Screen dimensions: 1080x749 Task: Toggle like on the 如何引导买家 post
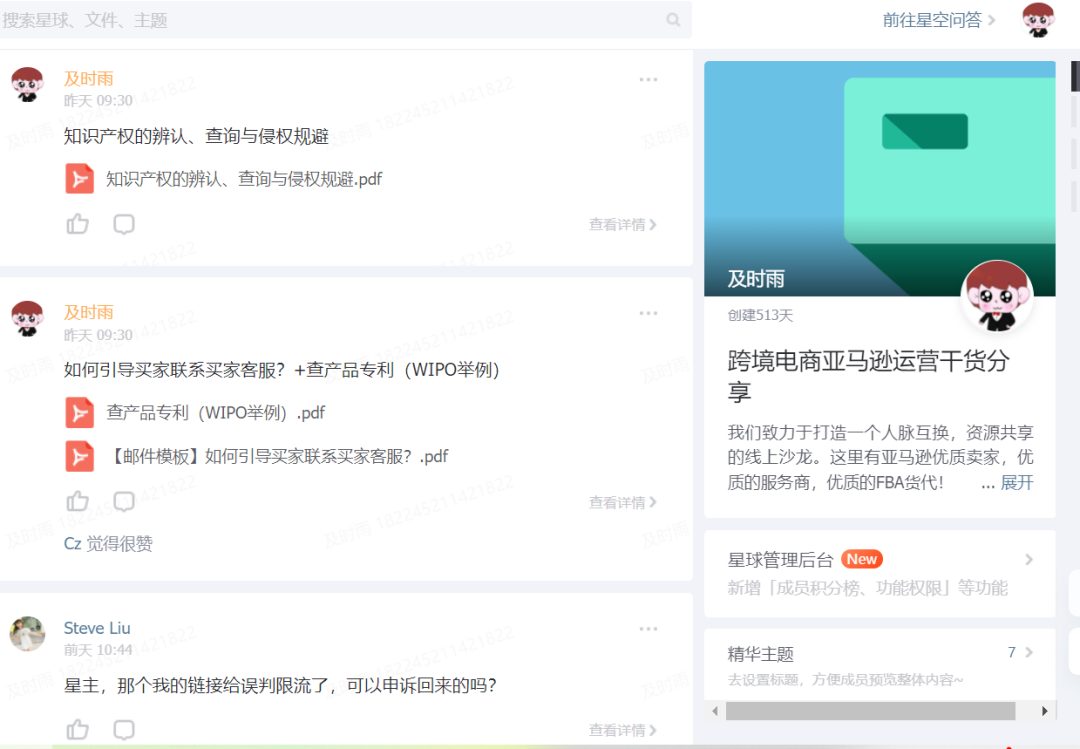[x=78, y=502]
